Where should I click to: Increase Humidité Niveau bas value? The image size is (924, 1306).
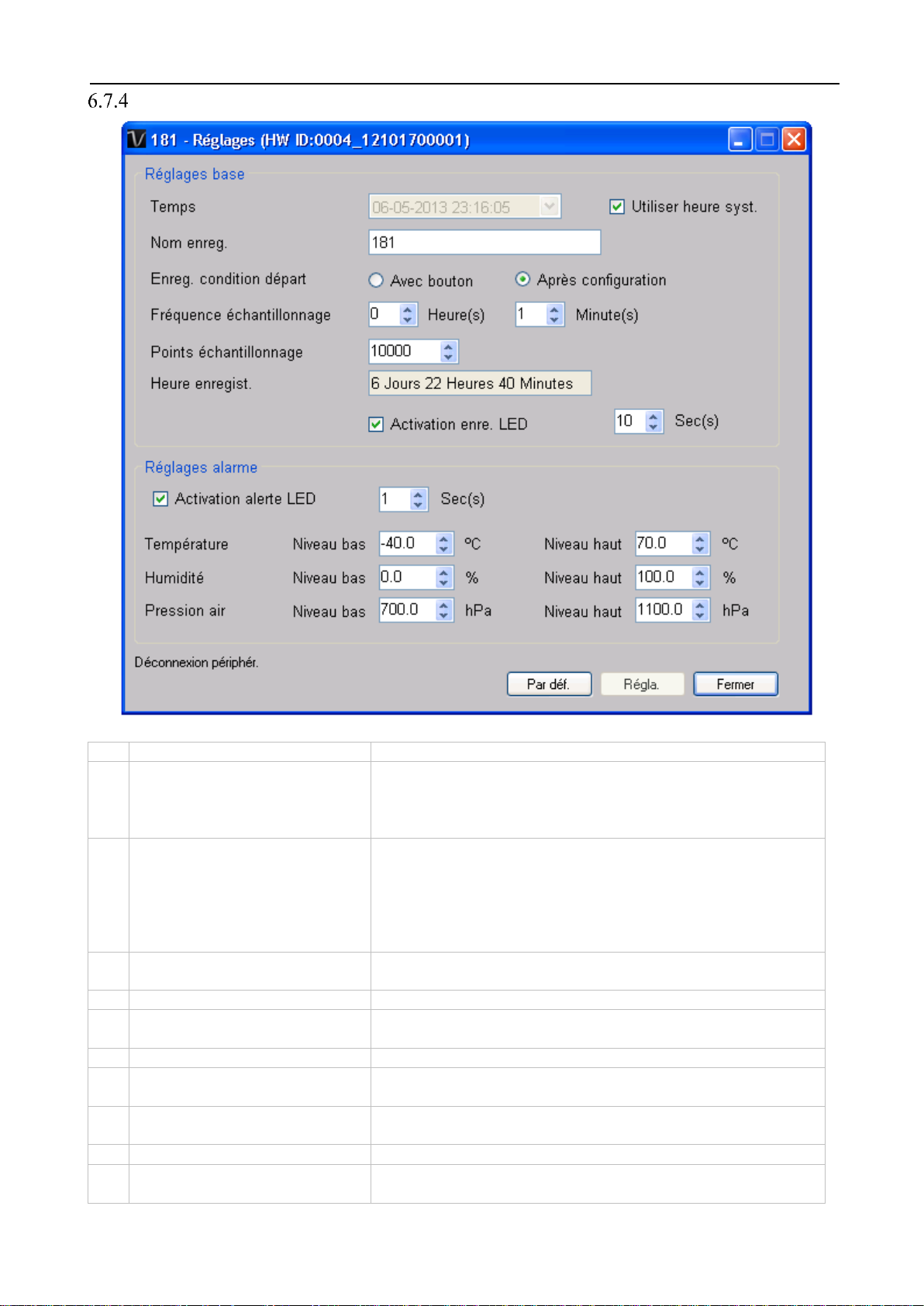click(444, 572)
